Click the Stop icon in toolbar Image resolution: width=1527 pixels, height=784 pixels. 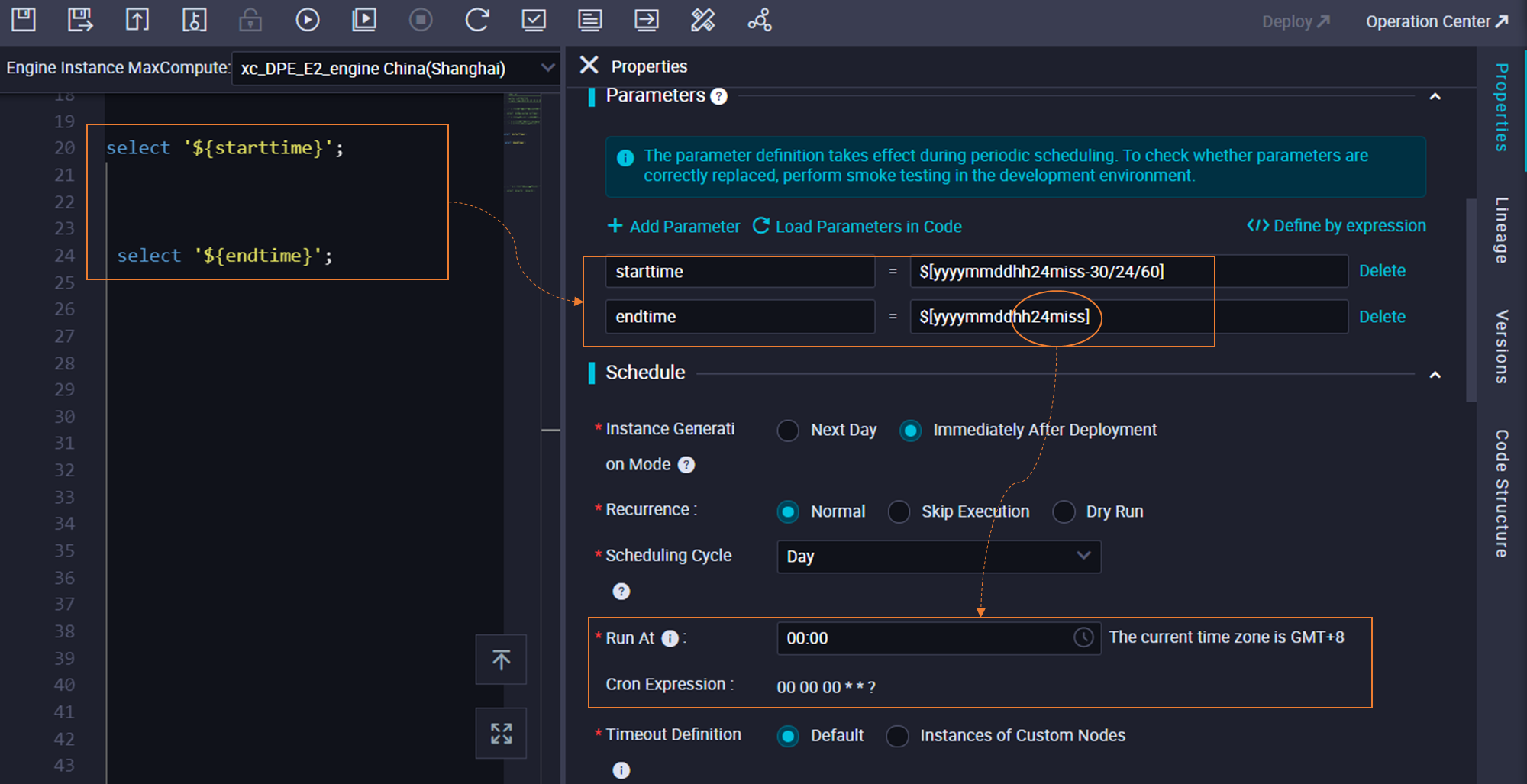tap(421, 20)
